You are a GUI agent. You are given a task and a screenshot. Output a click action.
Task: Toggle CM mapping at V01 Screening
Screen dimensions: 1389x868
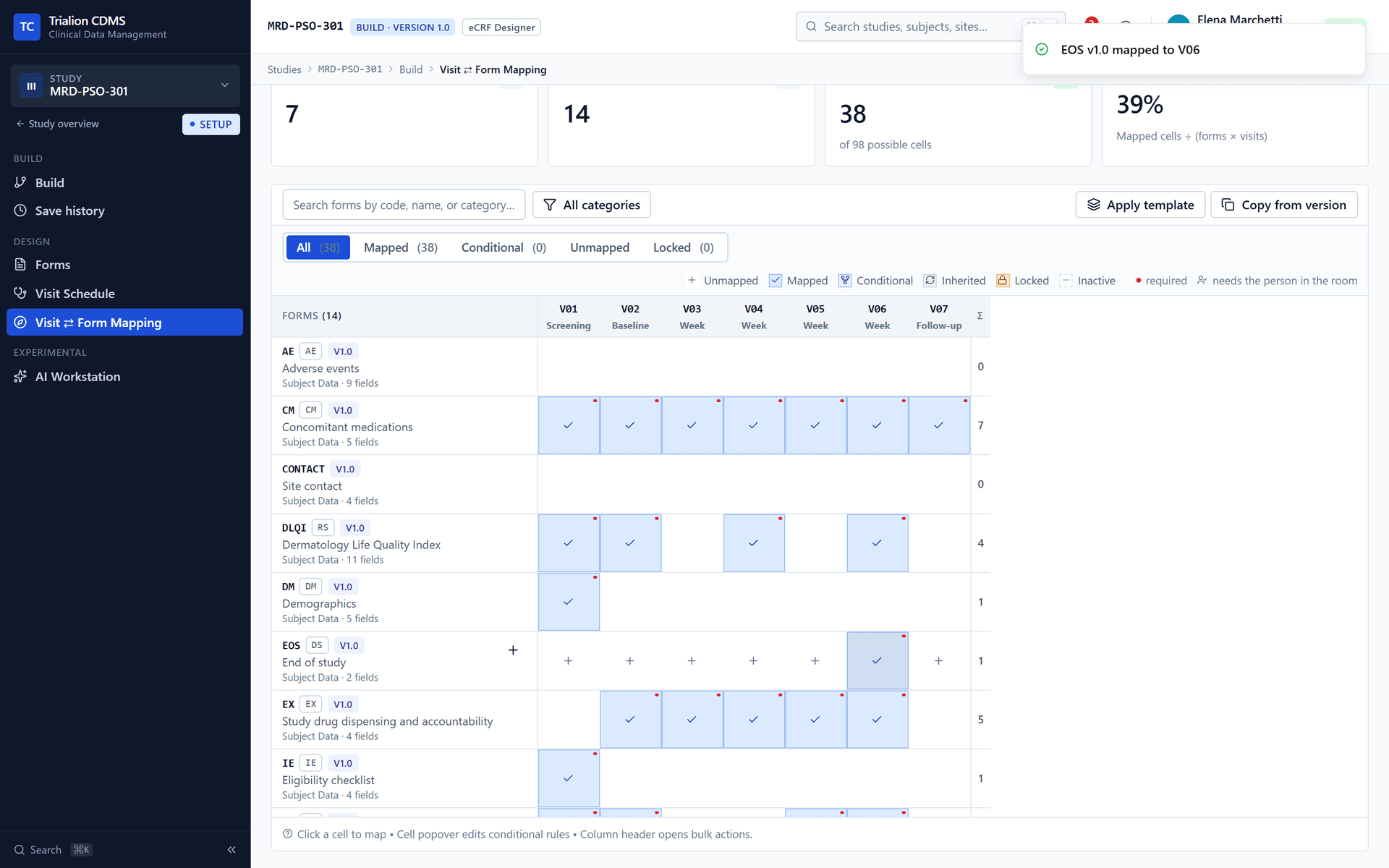(569, 425)
